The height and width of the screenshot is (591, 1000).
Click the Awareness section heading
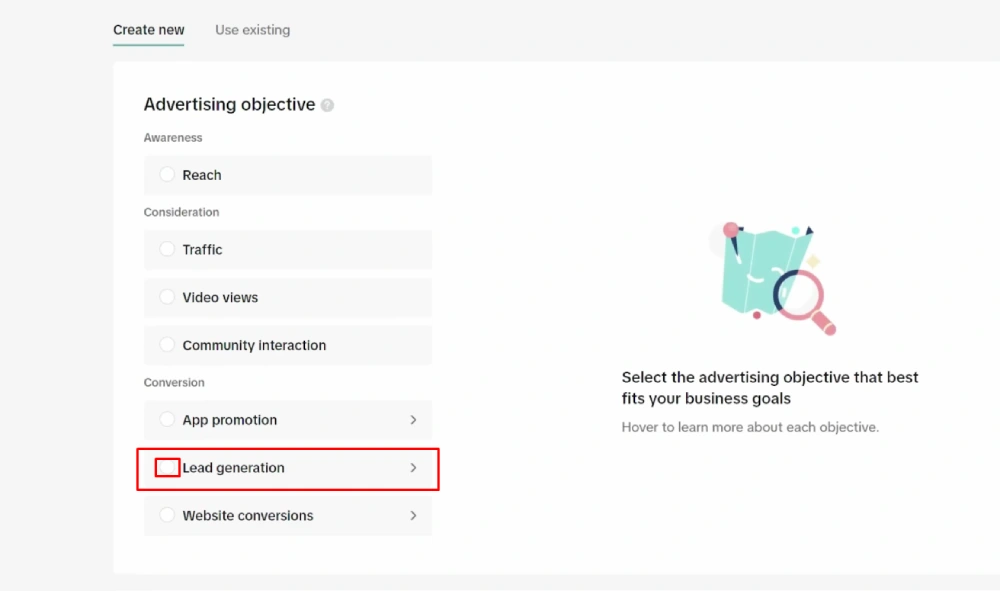pos(173,138)
